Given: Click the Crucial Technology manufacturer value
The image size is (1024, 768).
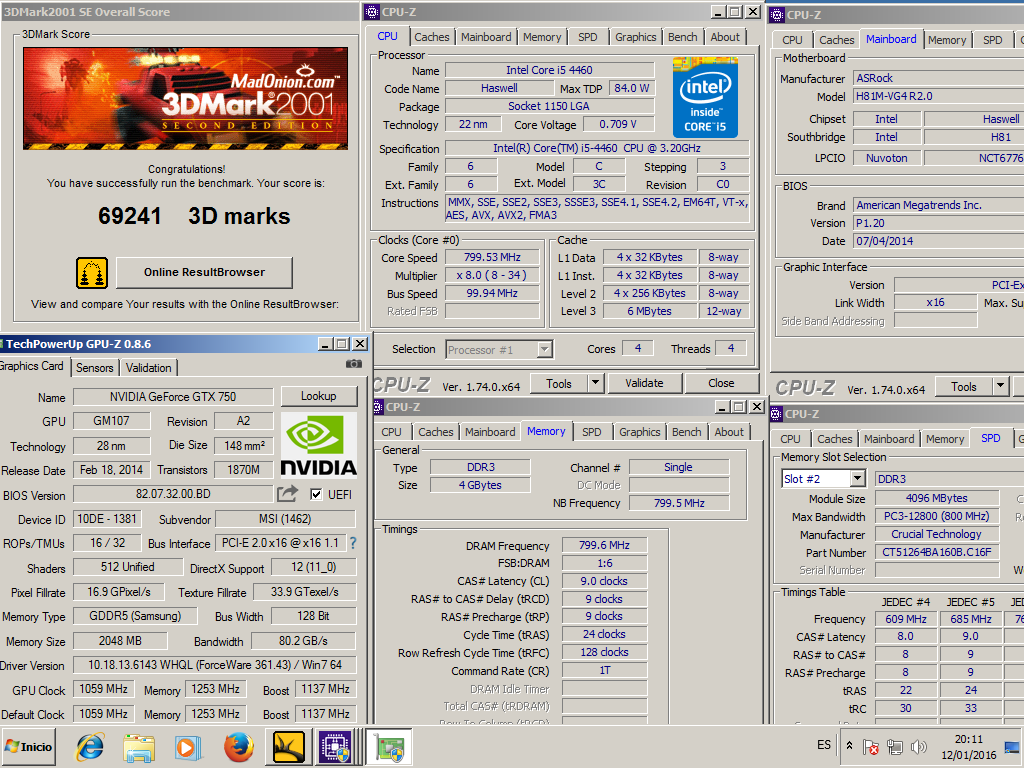Looking at the screenshot, I should [936, 534].
